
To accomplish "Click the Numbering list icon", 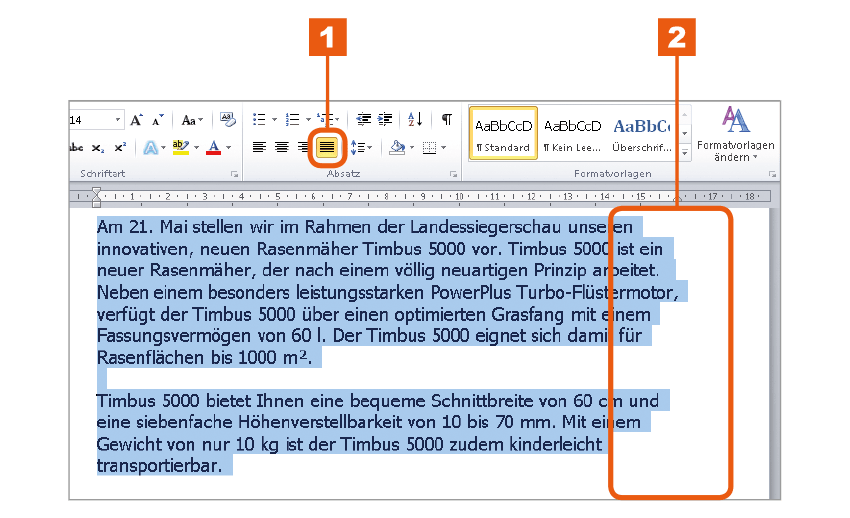I will click(292, 119).
